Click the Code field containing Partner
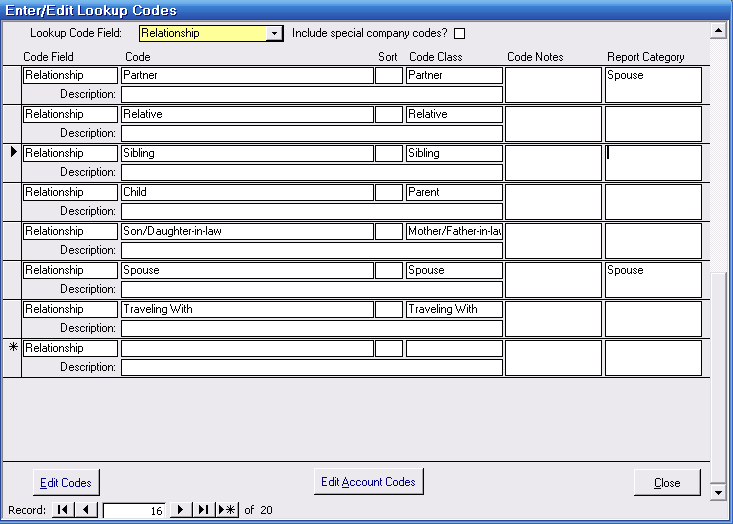 pyautogui.click(x=246, y=75)
